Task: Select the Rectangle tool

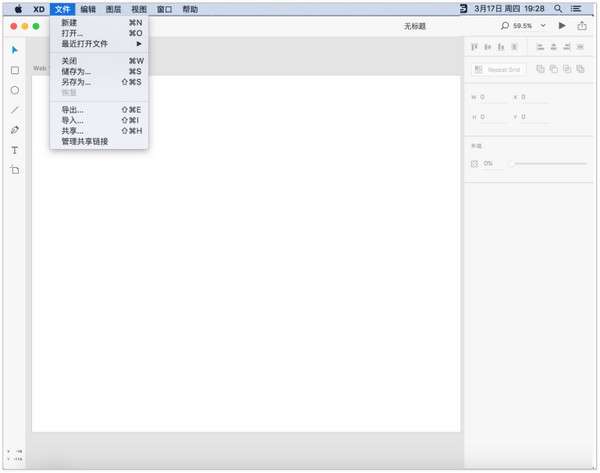Action: tap(15, 70)
